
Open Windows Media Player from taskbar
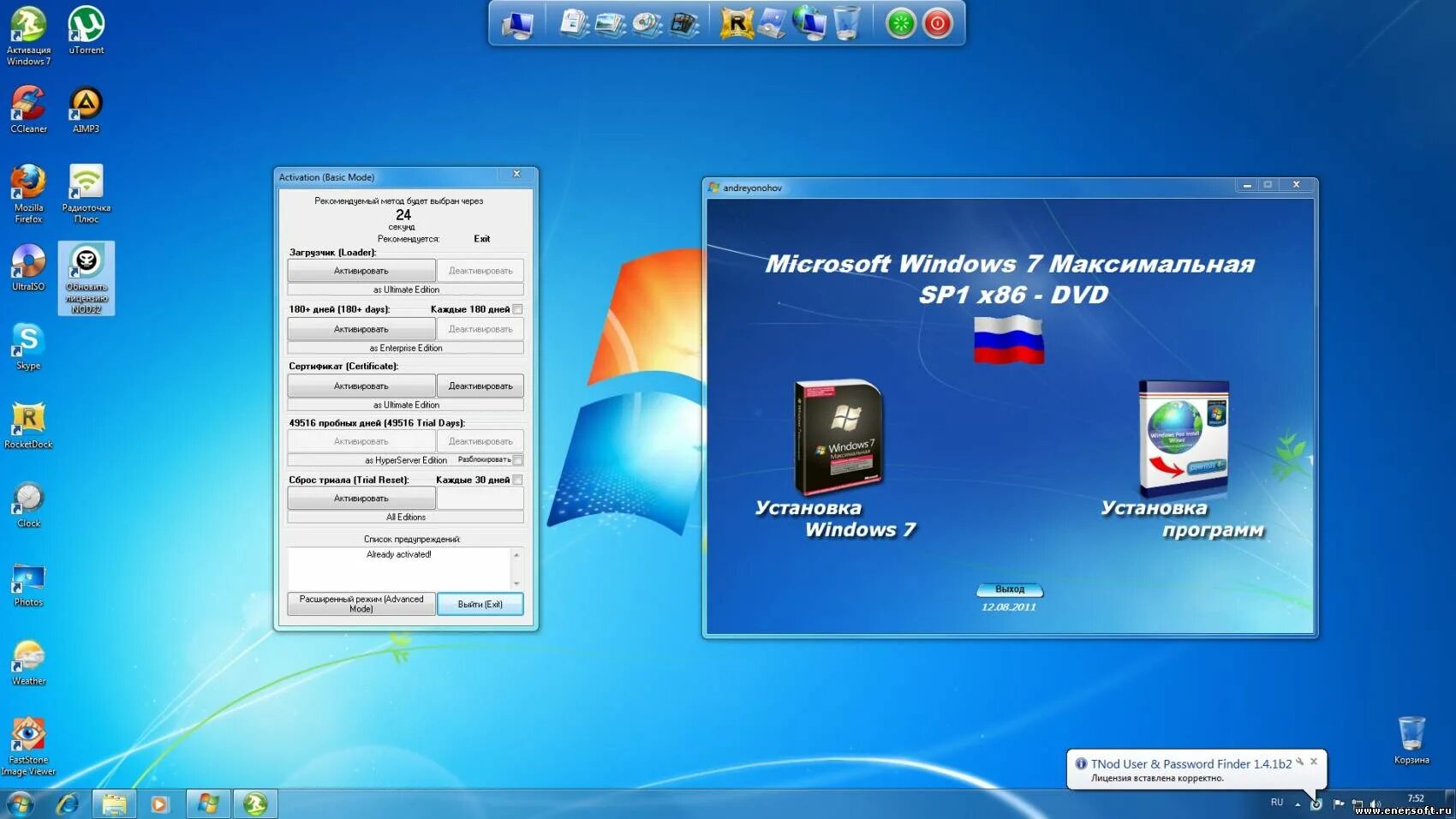coord(160,804)
